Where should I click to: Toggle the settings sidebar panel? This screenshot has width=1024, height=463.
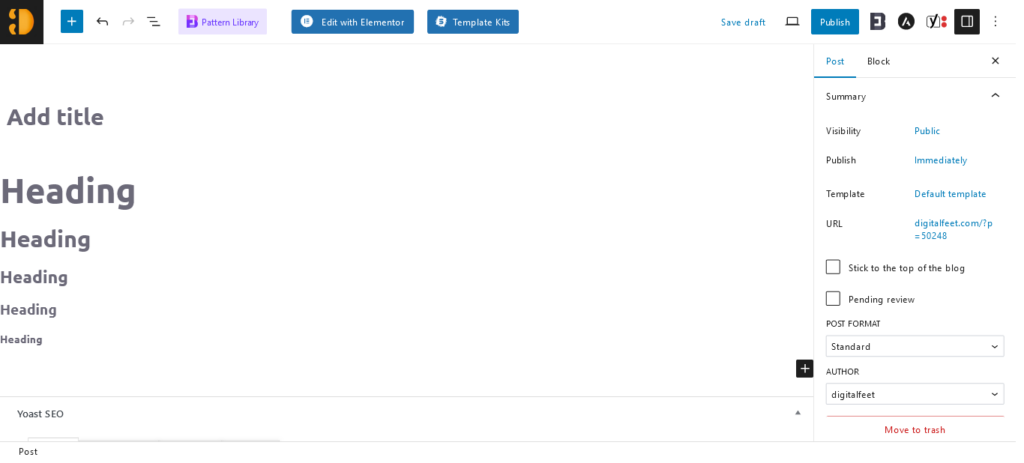pos(967,22)
